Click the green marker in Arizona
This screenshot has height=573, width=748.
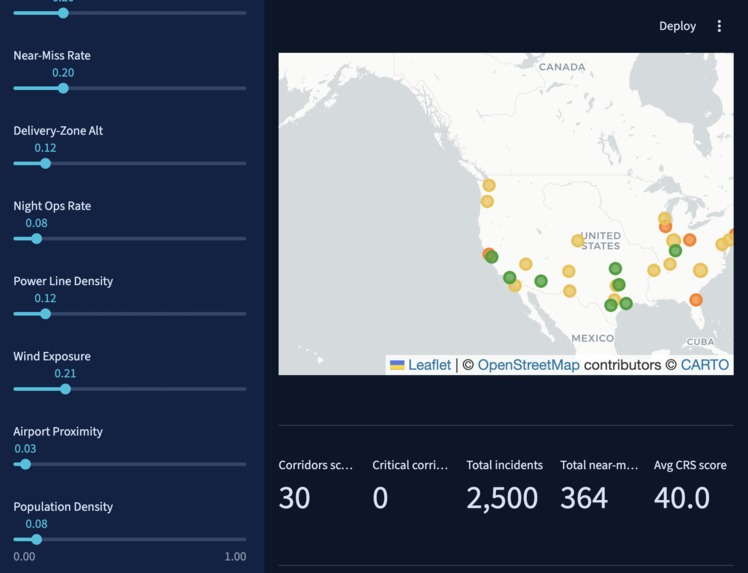pos(541,281)
